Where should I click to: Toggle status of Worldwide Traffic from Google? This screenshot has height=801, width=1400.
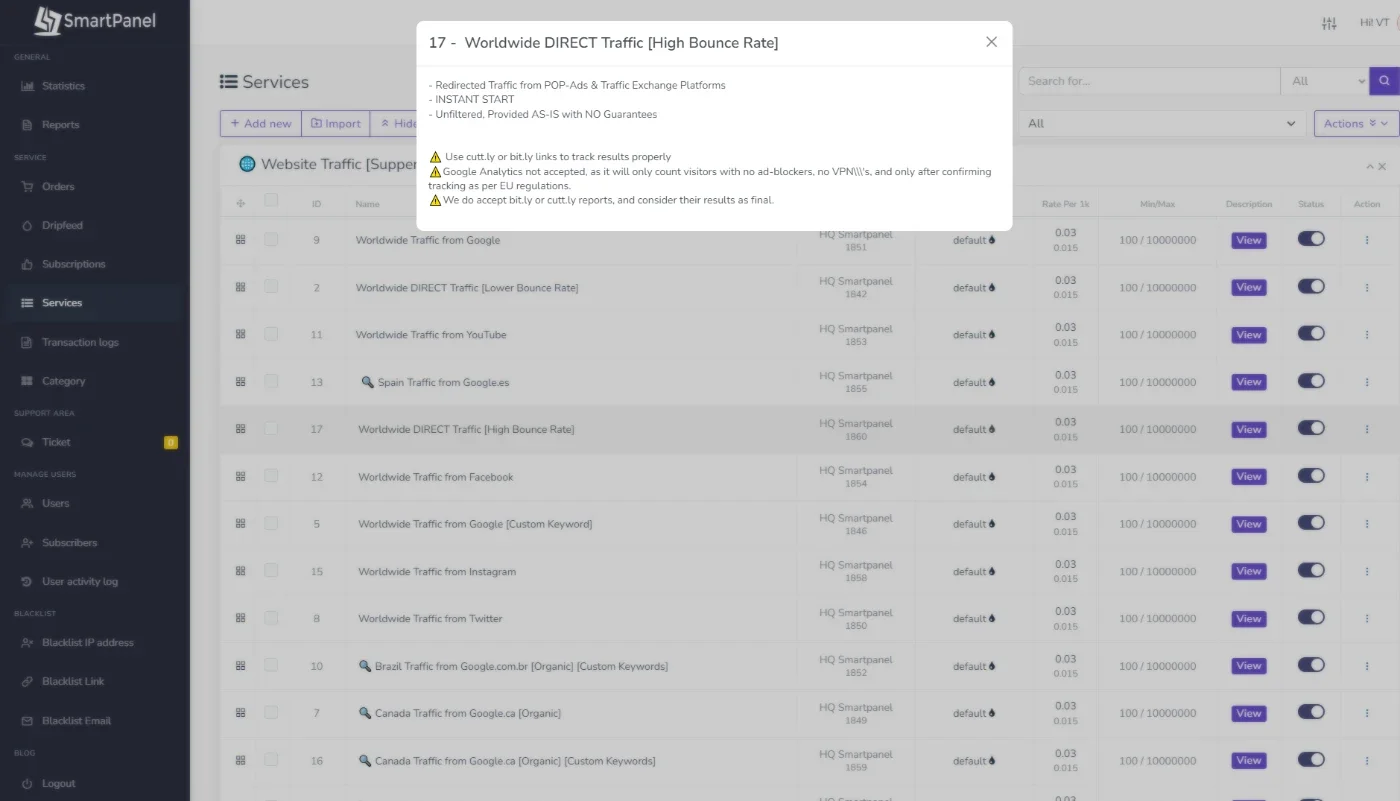1311,239
